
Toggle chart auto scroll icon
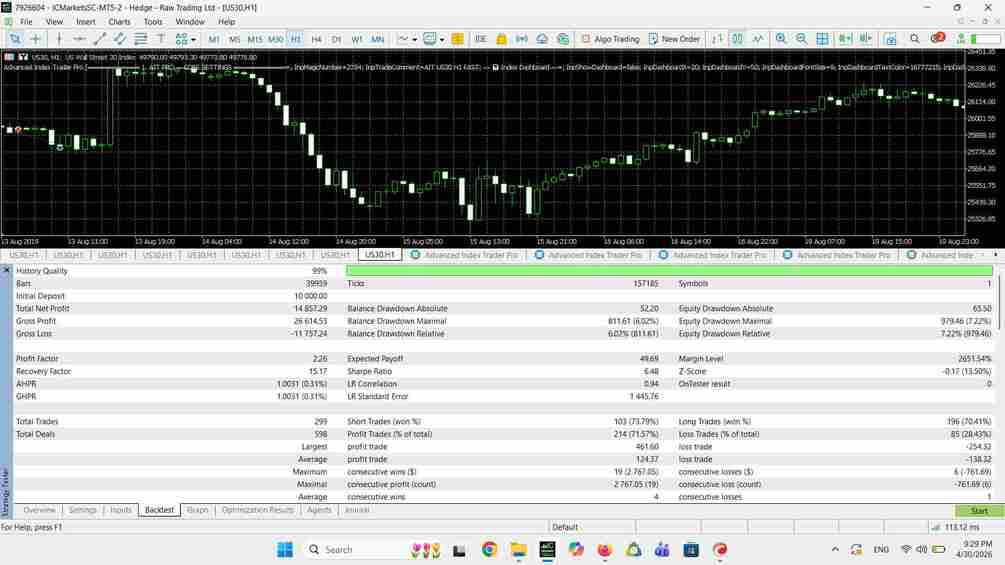point(845,39)
